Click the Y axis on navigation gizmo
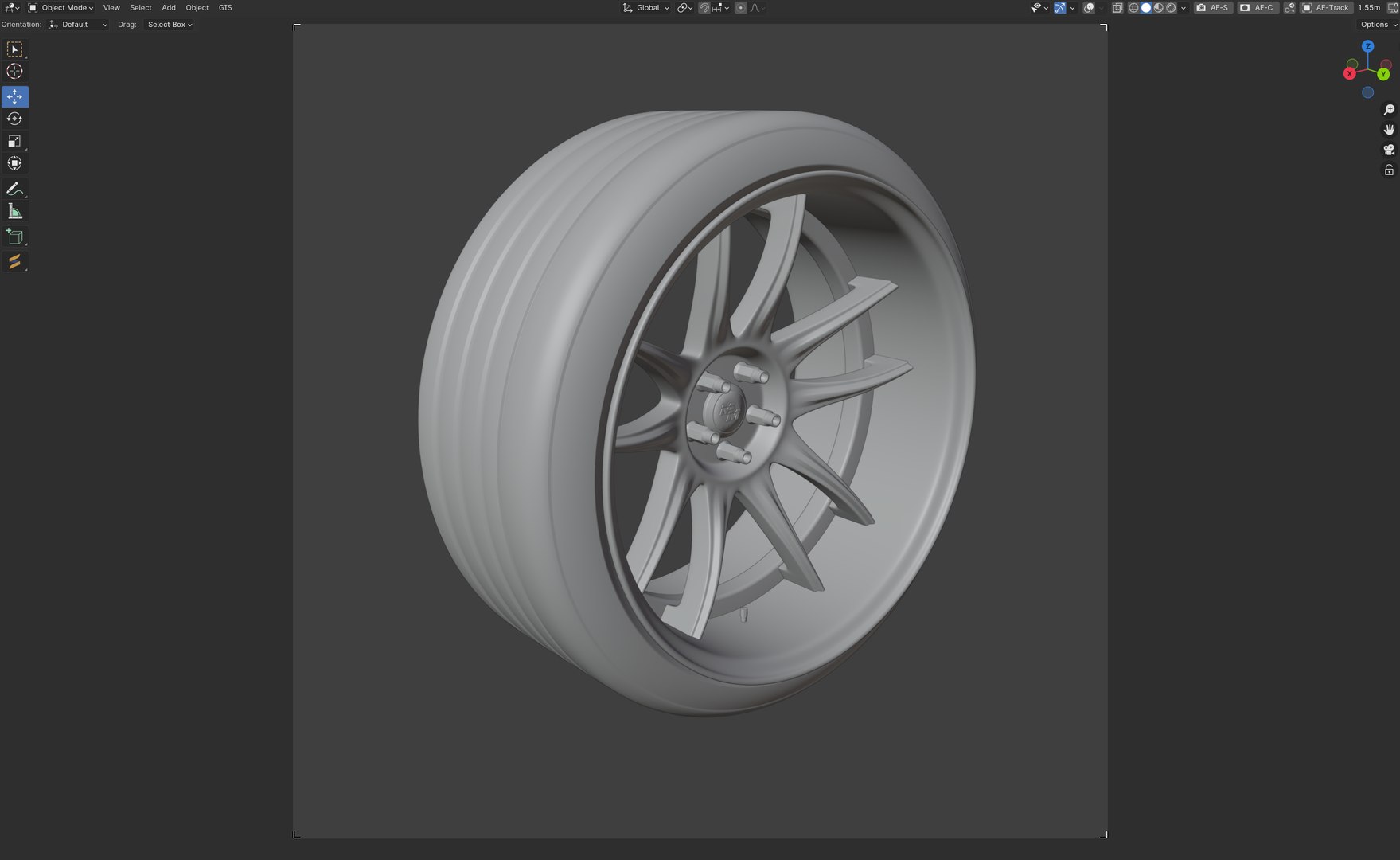 tap(1383, 74)
